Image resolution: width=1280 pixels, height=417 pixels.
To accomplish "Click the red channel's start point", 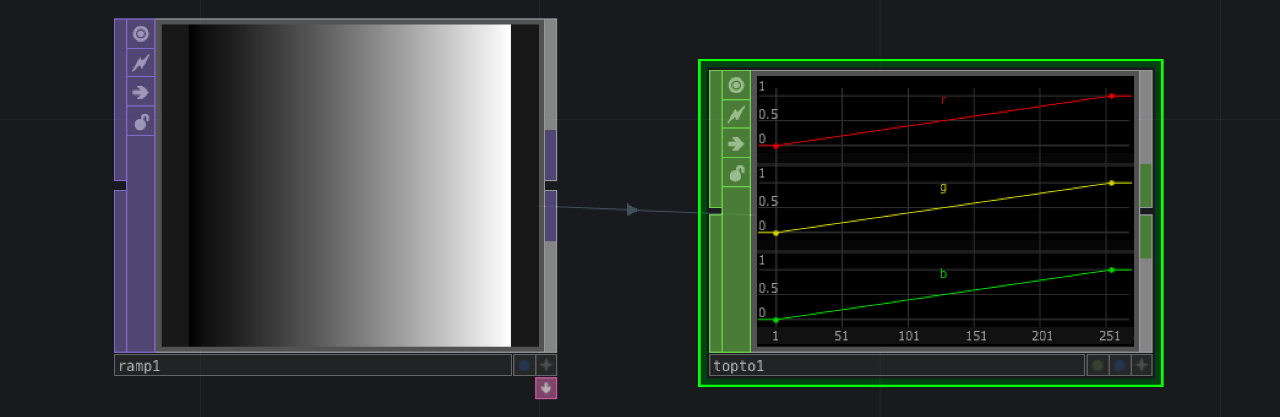I will pyautogui.click(x=776, y=146).
